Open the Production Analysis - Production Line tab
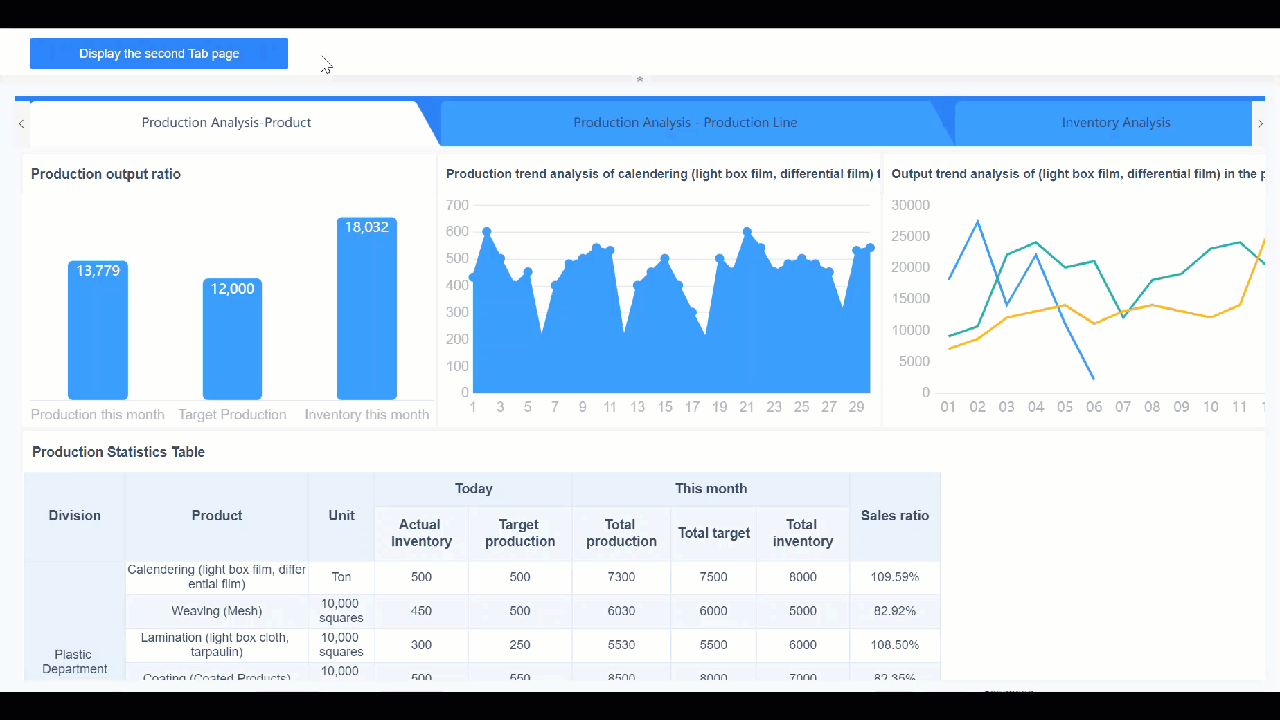 [x=686, y=122]
